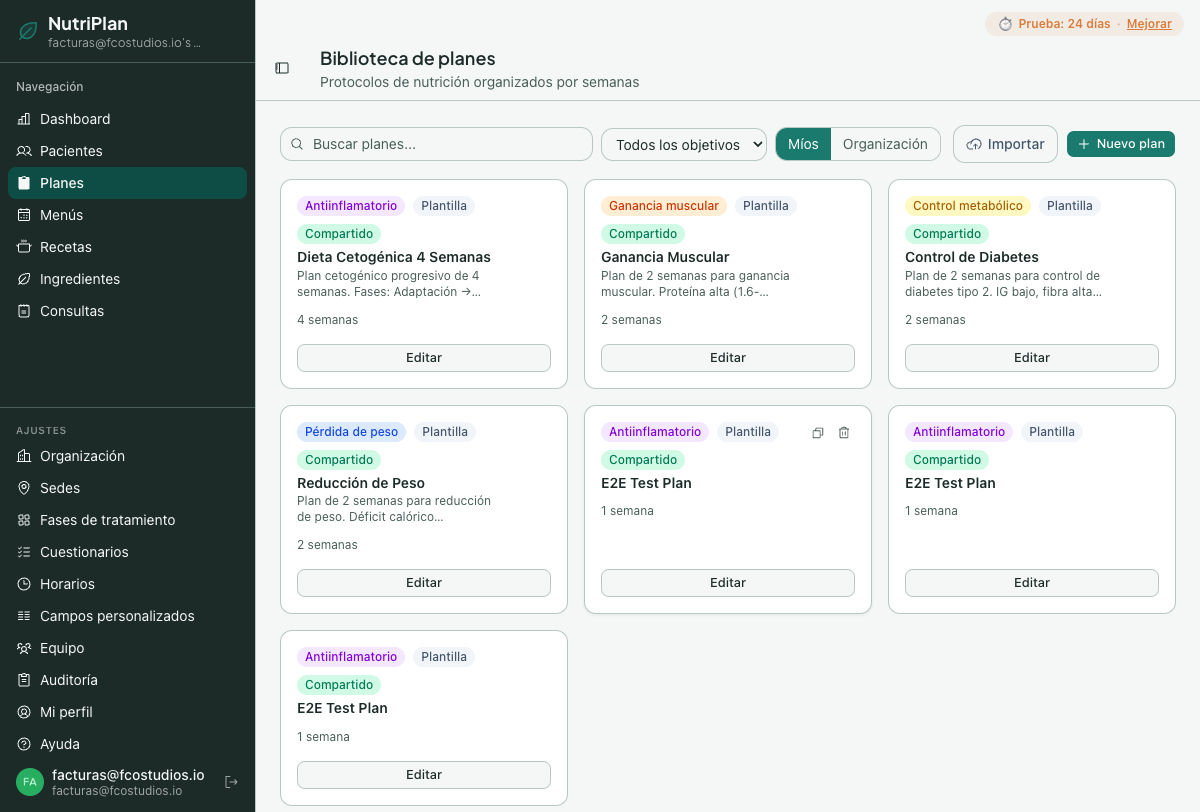Click the Mejorar upgrade link
The image size is (1200, 812).
[1149, 24]
